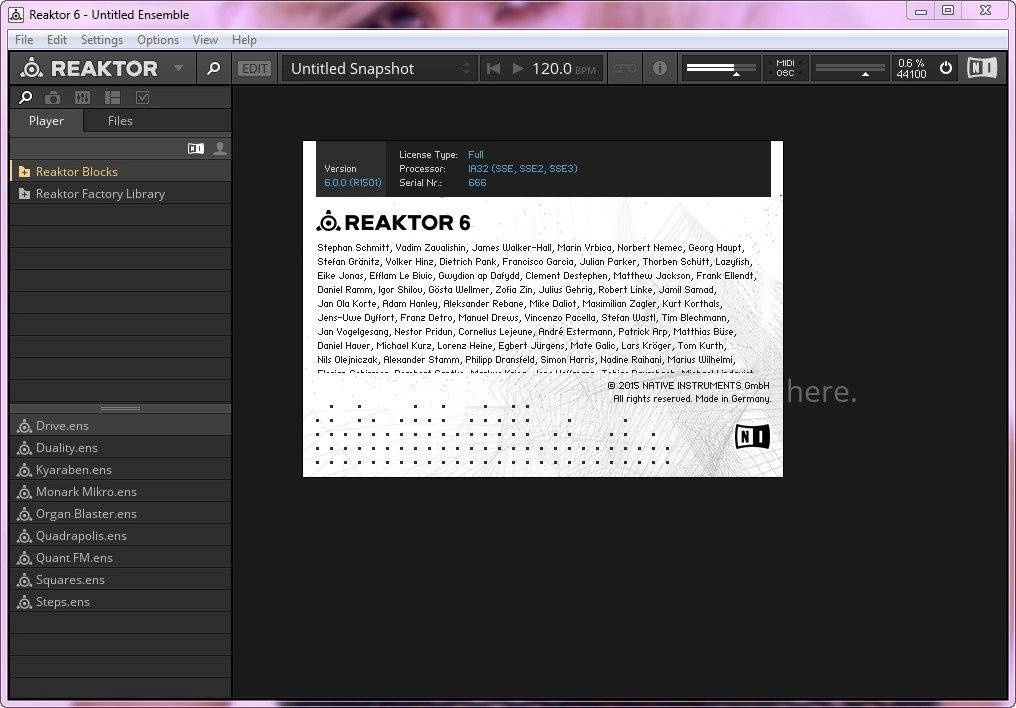Open the Edit menu
This screenshot has height=708, width=1016.
coord(57,40)
